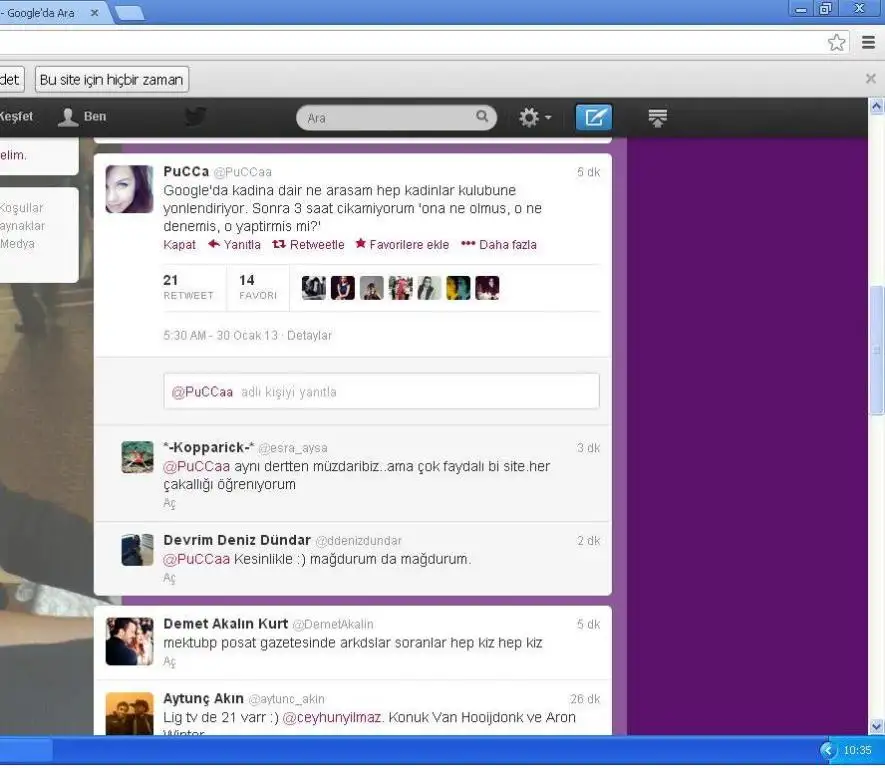Image resolution: width=885 pixels, height=768 pixels.
Task: Open the seventh retweeter avatar
Action: pyautogui.click(x=487, y=288)
